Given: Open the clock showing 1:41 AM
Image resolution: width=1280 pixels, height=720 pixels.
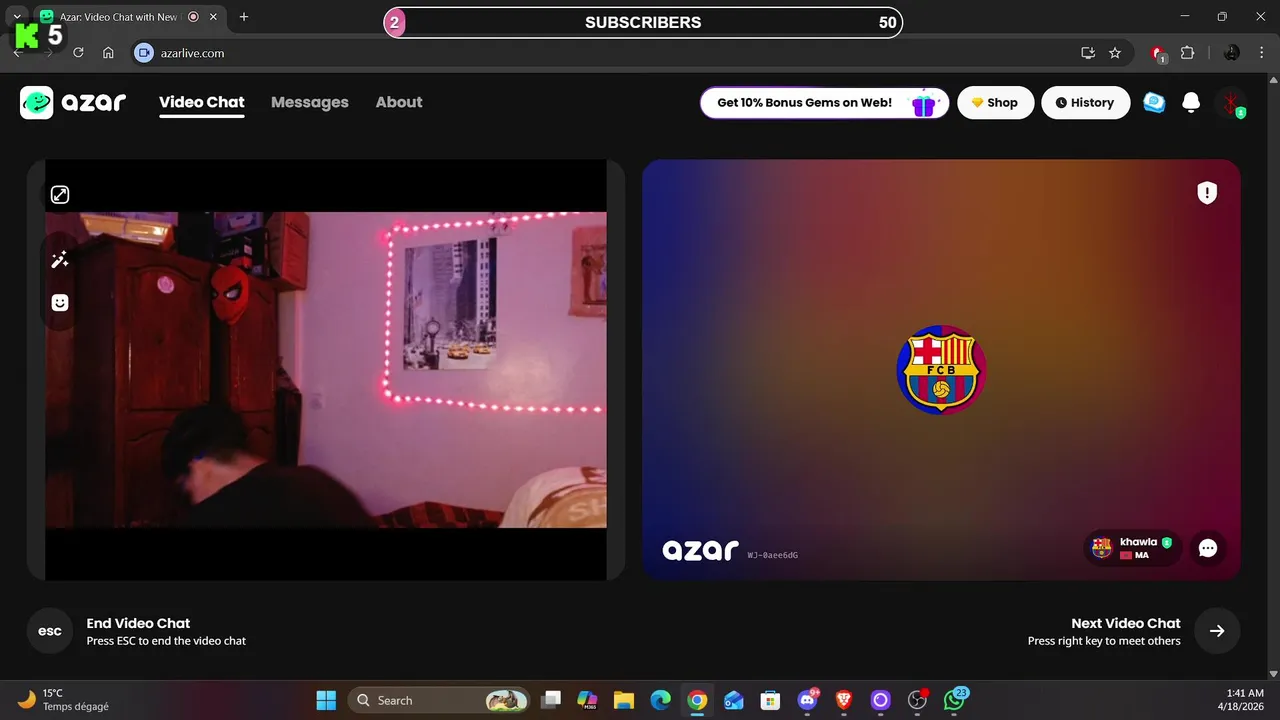Looking at the screenshot, I should click(x=1241, y=700).
